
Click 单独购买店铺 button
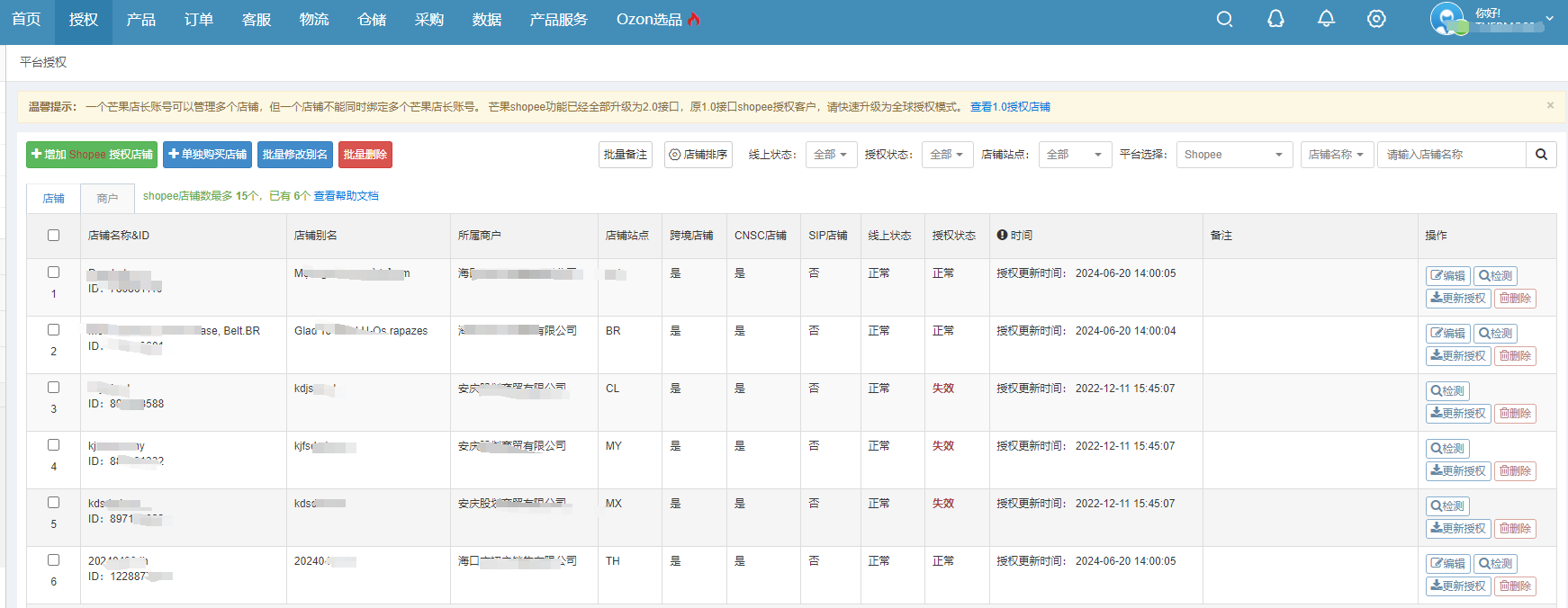pyautogui.click(x=207, y=155)
